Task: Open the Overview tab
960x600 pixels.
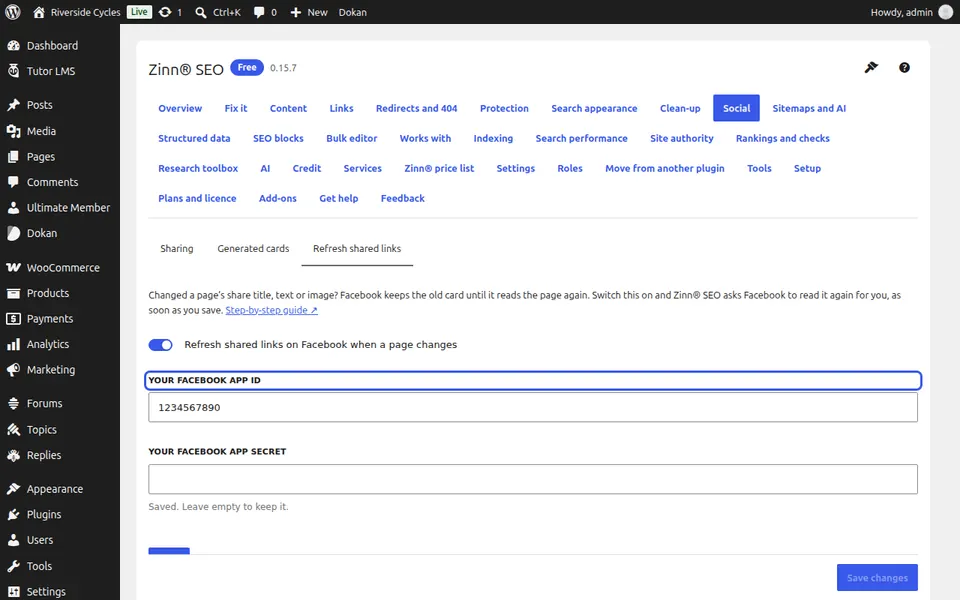Action: click(x=180, y=108)
